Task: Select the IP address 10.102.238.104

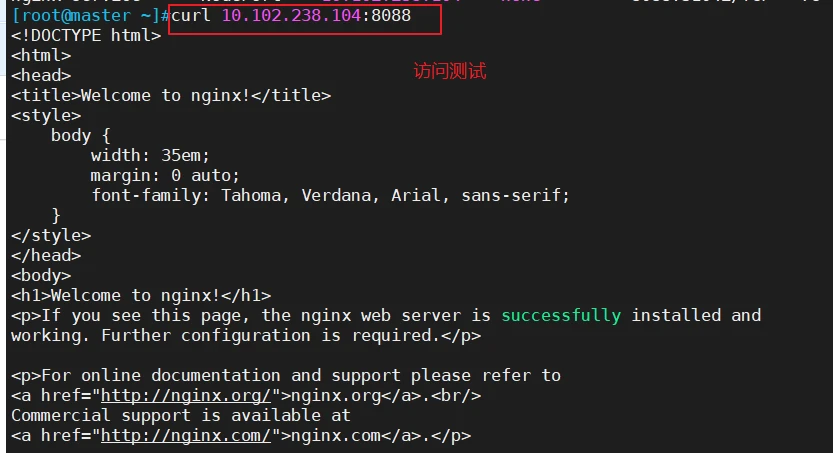Action: point(291,15)
